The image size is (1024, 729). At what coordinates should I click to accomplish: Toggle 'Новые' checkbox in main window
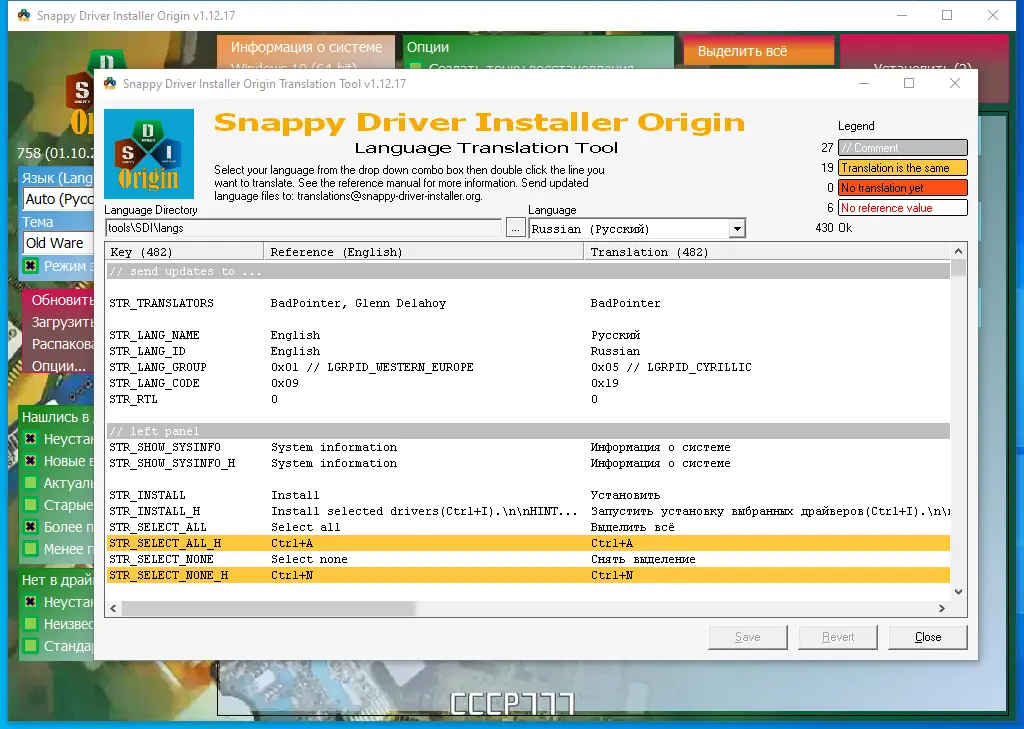tap(30, 461)
